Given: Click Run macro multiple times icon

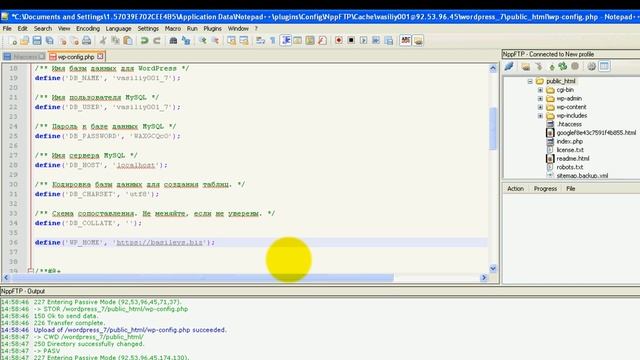Looking at the screenshot, I should tap(376, 40).
